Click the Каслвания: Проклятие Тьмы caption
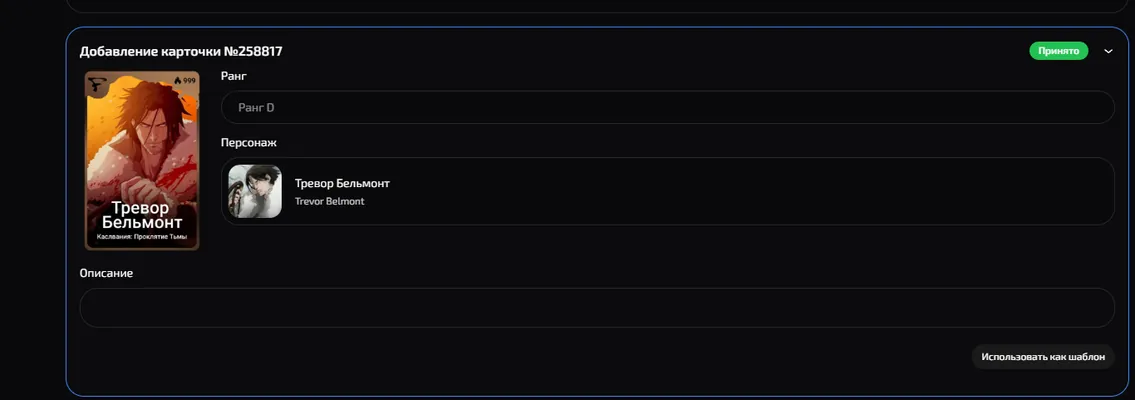 coord(142,237)
